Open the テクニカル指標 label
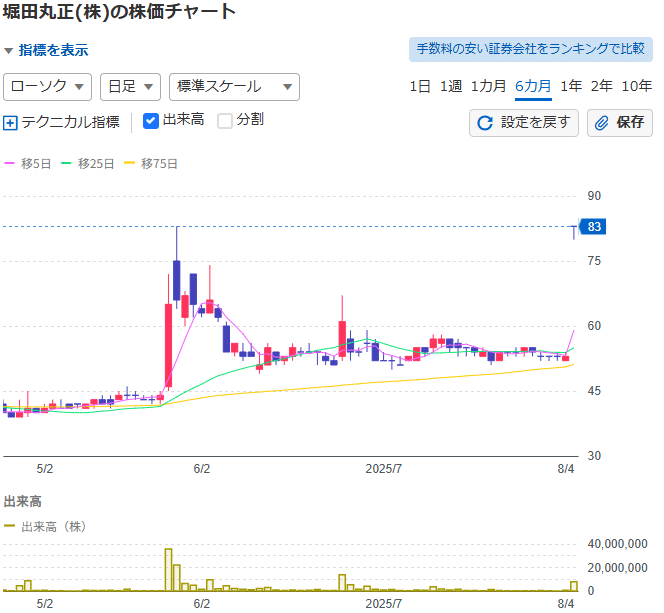 (x=70, y=122)
